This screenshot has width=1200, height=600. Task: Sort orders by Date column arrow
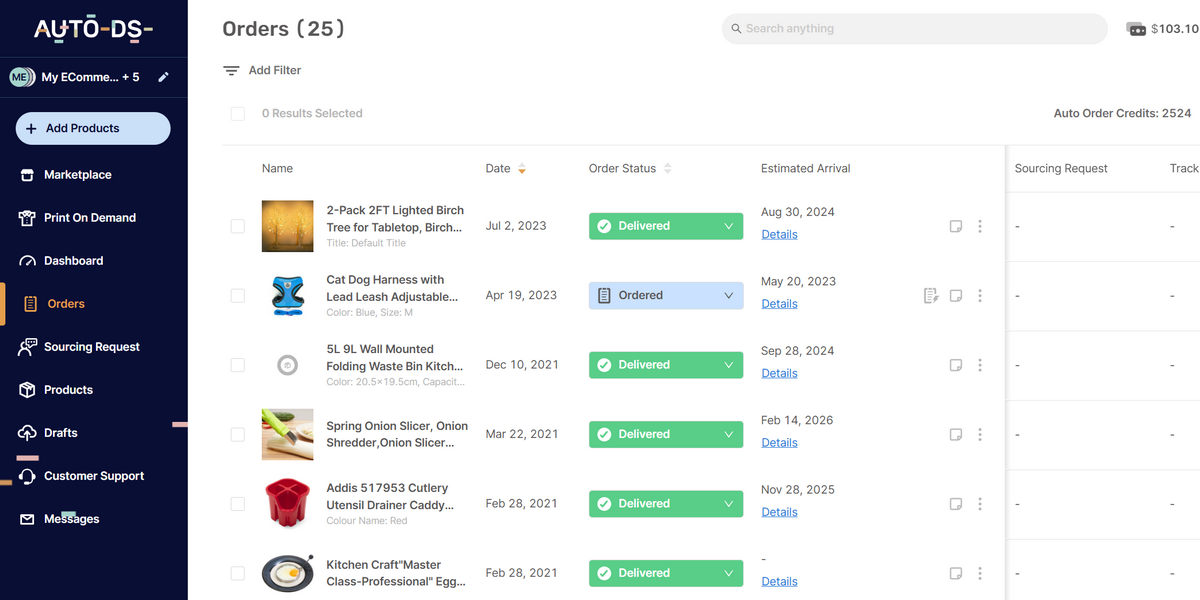(x=521, y=169)
